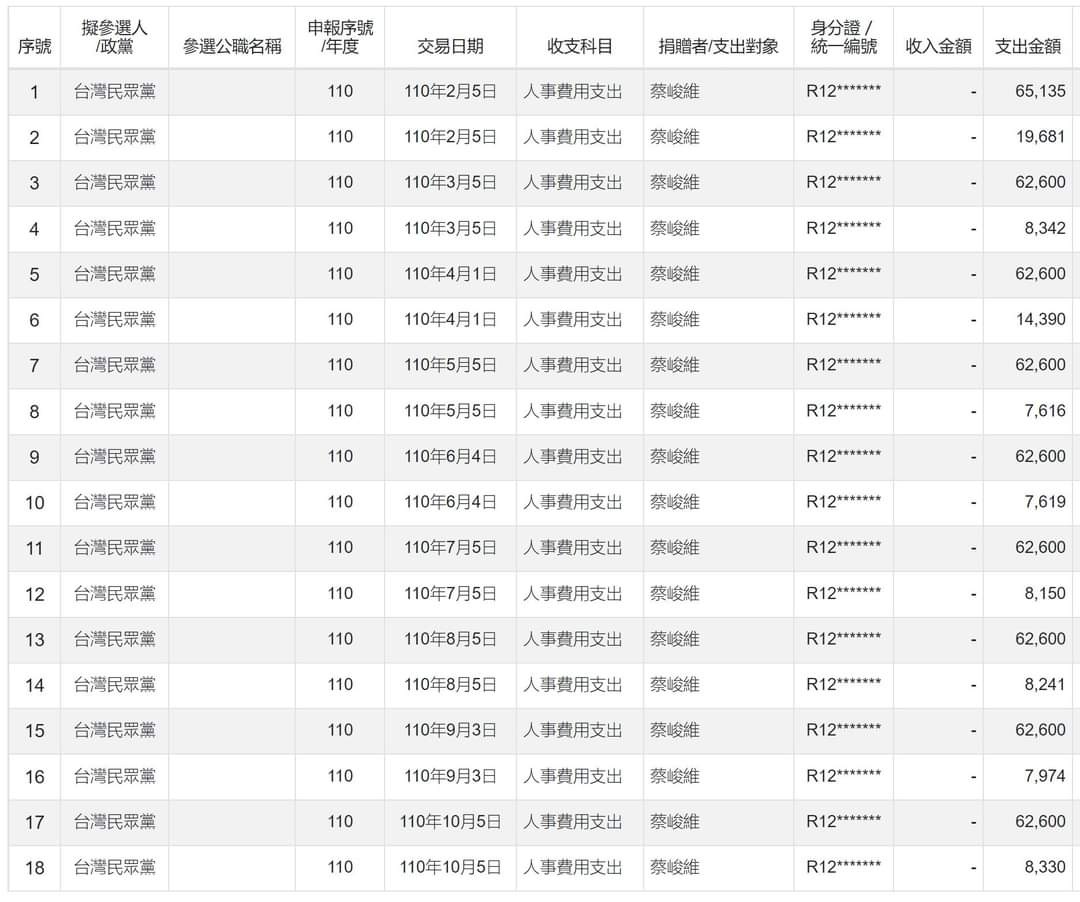1080x902 pixels.
Task: Click 人事費用支出 in row 4
Action: click(x=573, y=228)
